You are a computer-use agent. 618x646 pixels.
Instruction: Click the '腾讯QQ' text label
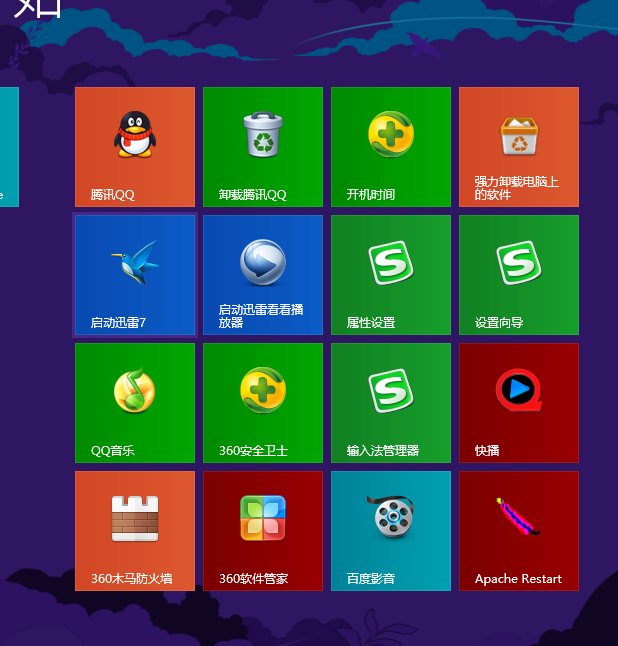tap(112, 195)
